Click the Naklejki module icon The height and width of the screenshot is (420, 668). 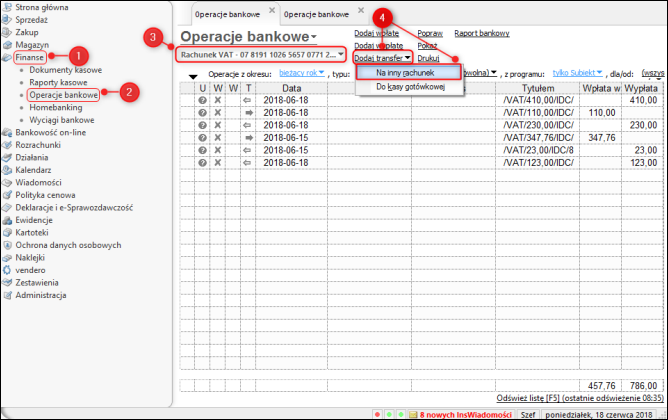point(7,258)
